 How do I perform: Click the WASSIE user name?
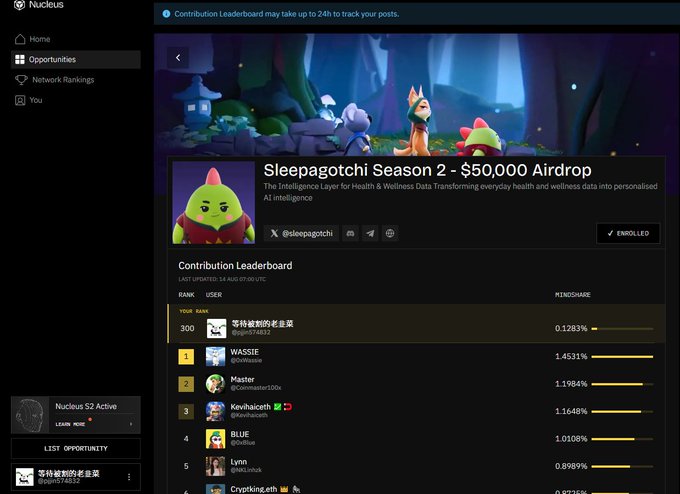coord(245,352)
